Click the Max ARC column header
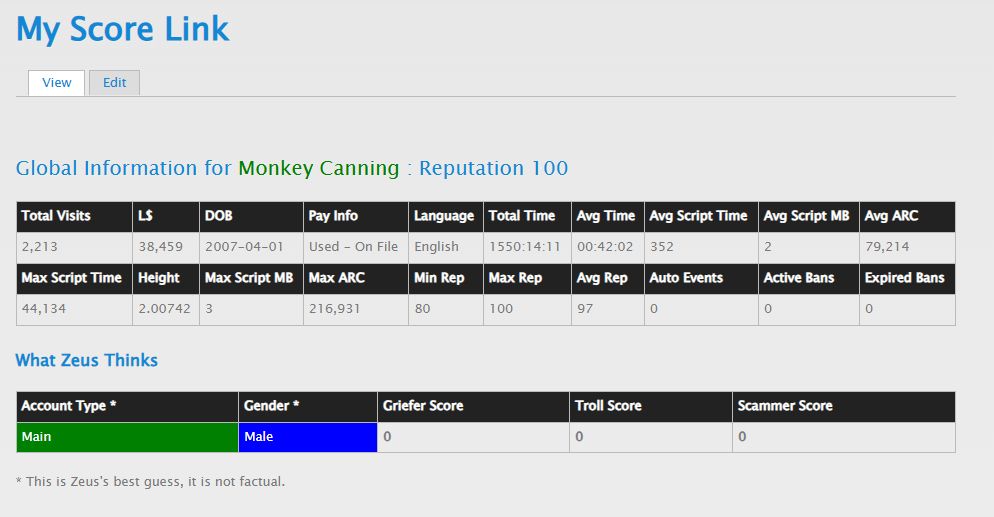The image size is (994, 517). coord(356,279)
